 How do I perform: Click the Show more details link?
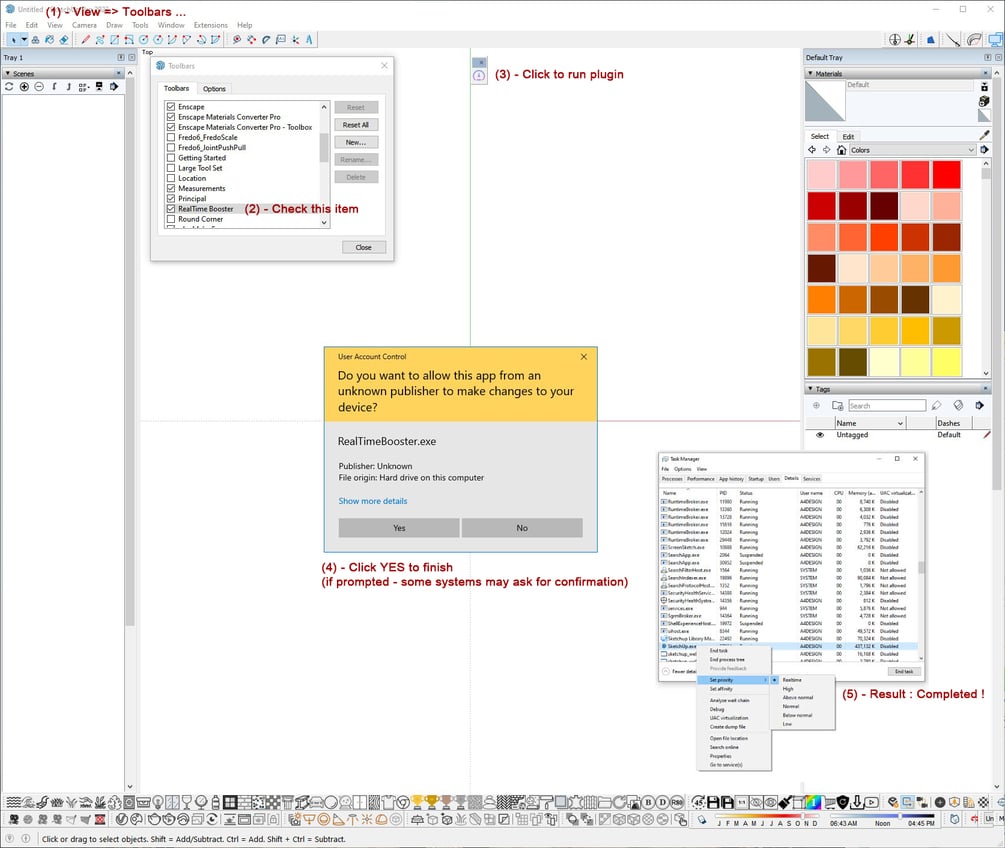click(372, 501)
